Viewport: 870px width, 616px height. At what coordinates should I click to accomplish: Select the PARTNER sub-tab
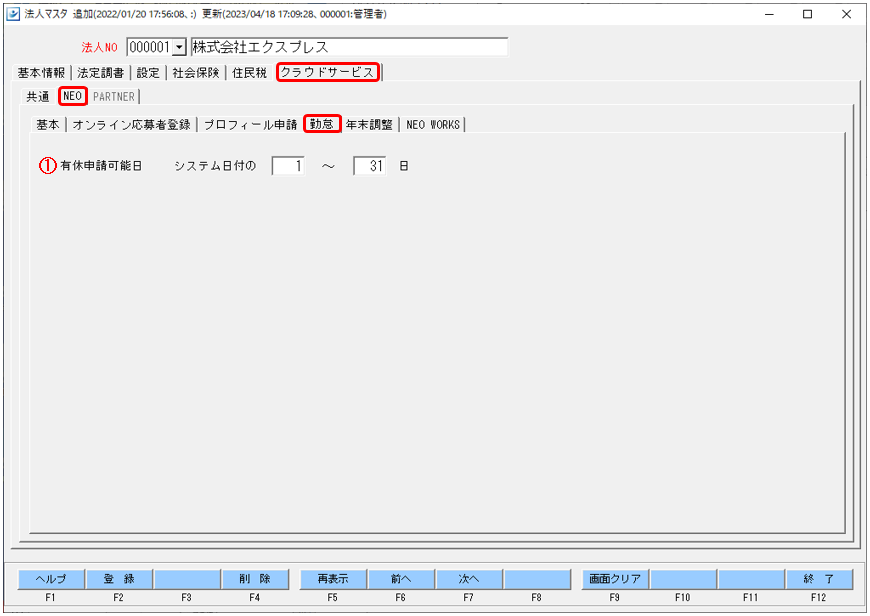114,97
